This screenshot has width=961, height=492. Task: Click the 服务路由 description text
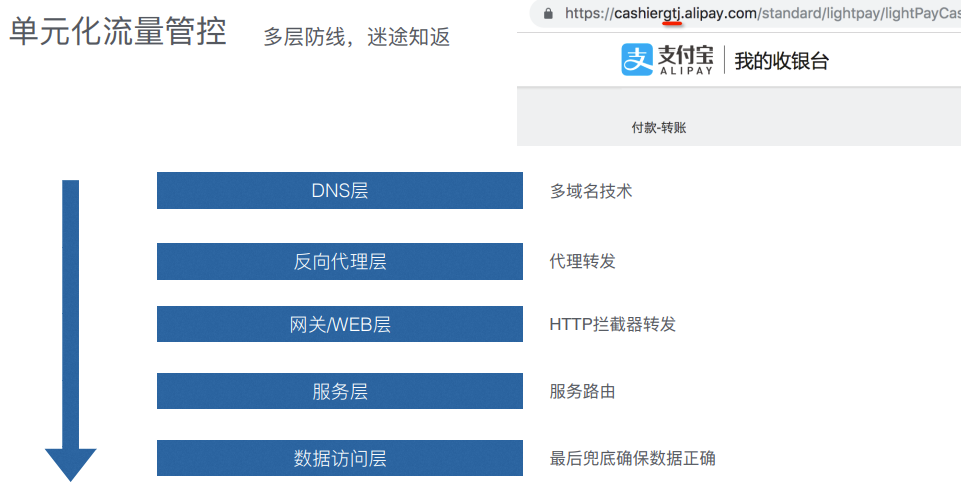point(582,391)
